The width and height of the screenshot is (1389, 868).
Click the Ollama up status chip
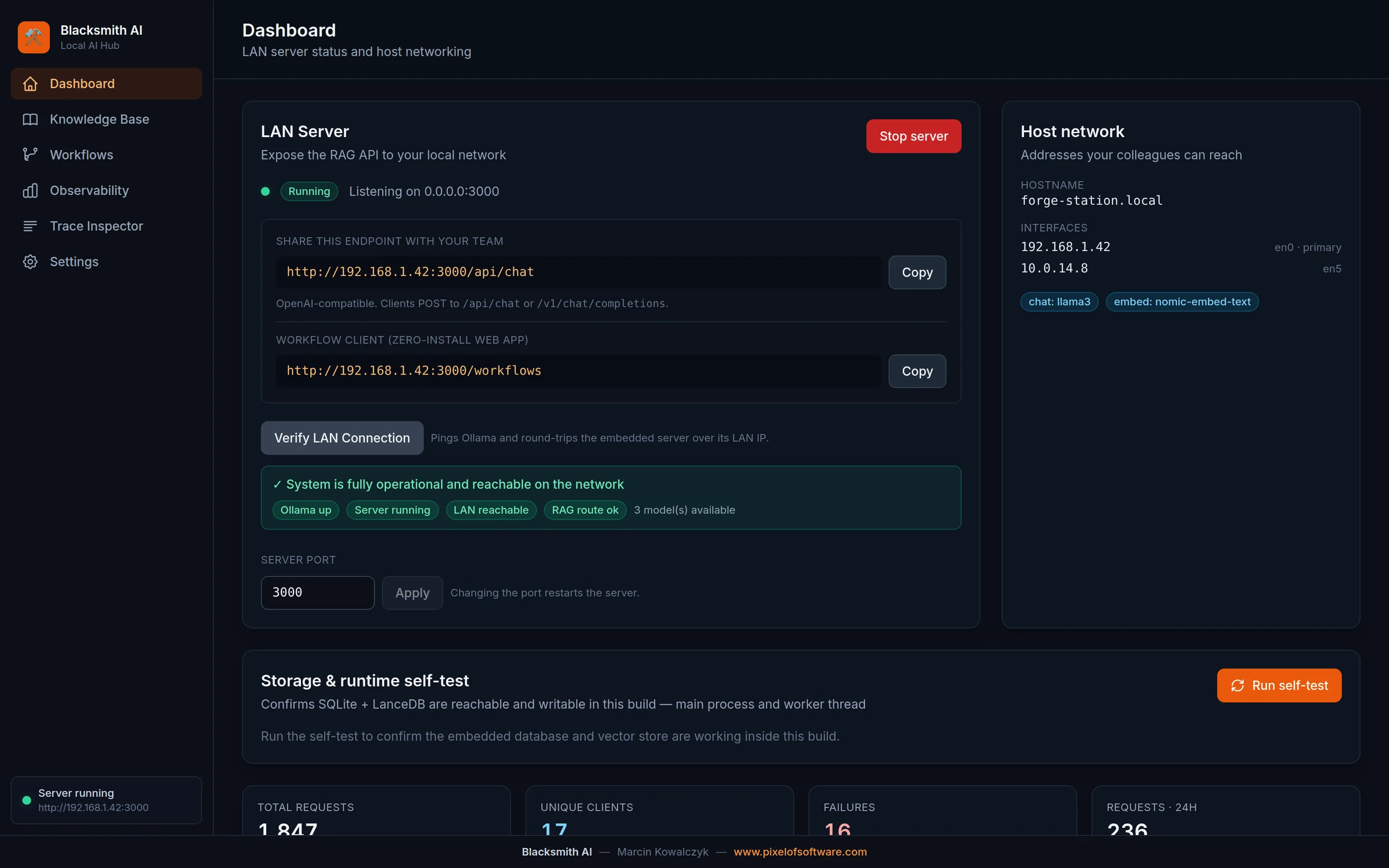click(306, 510)
